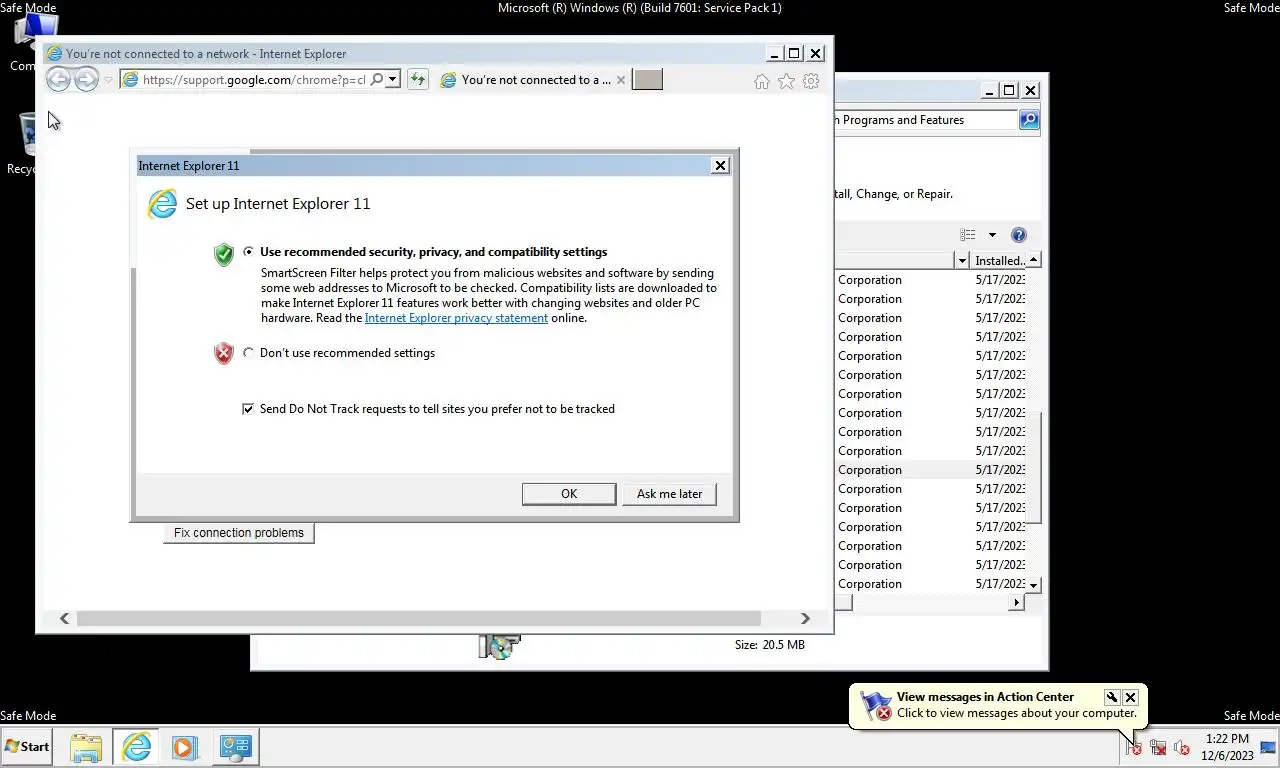Launch Windows Media Player from the taskbar
Viewport: 1280px width, 768px height.
pyautogui.click(x=184, y=747)
